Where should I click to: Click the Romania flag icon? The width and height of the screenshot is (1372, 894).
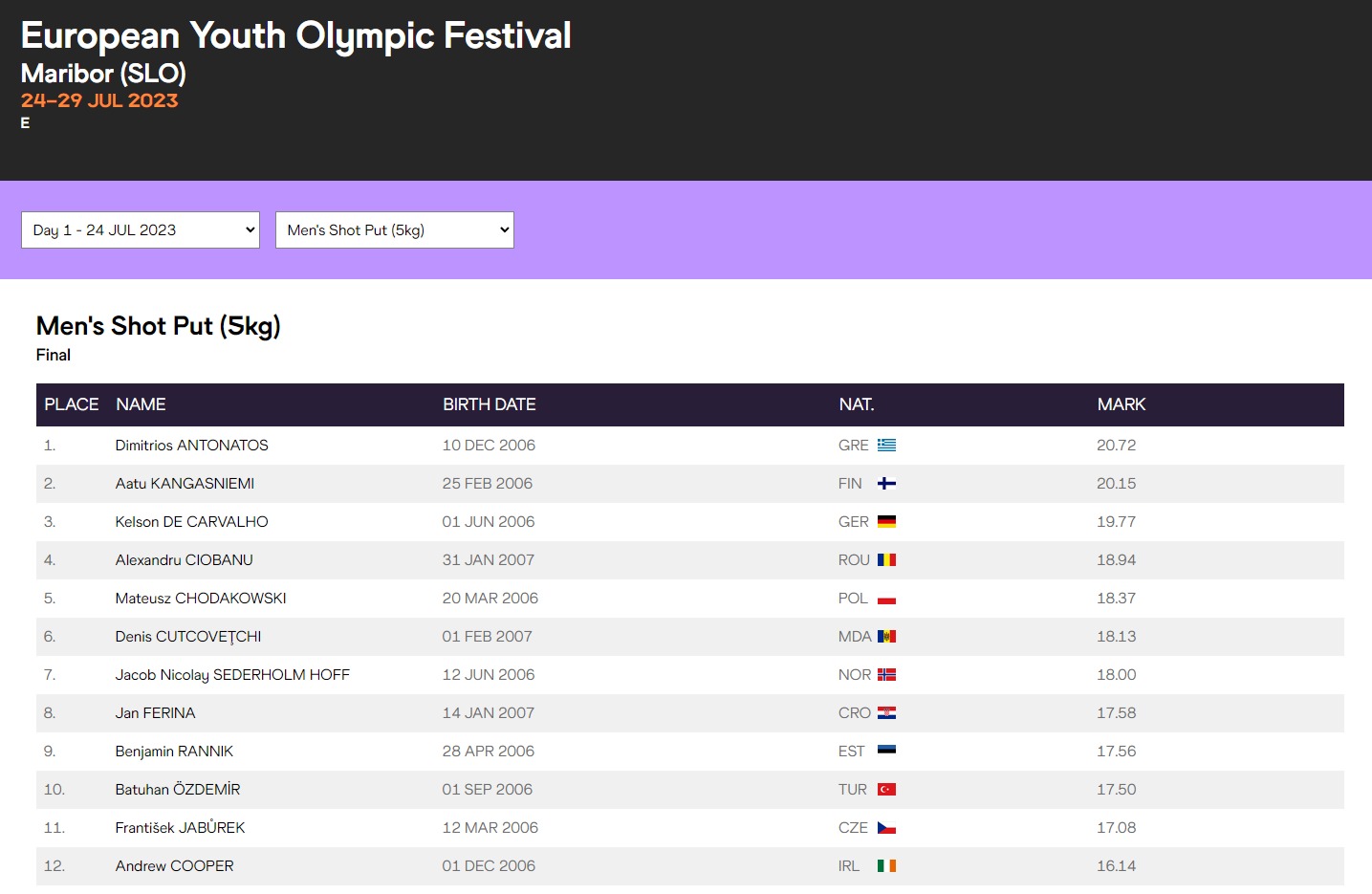click(886, 559)
